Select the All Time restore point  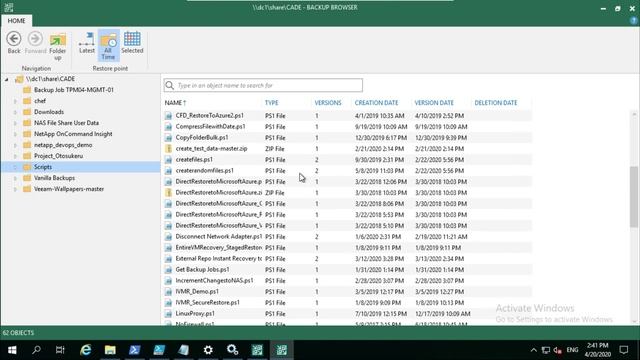point(108,45)
